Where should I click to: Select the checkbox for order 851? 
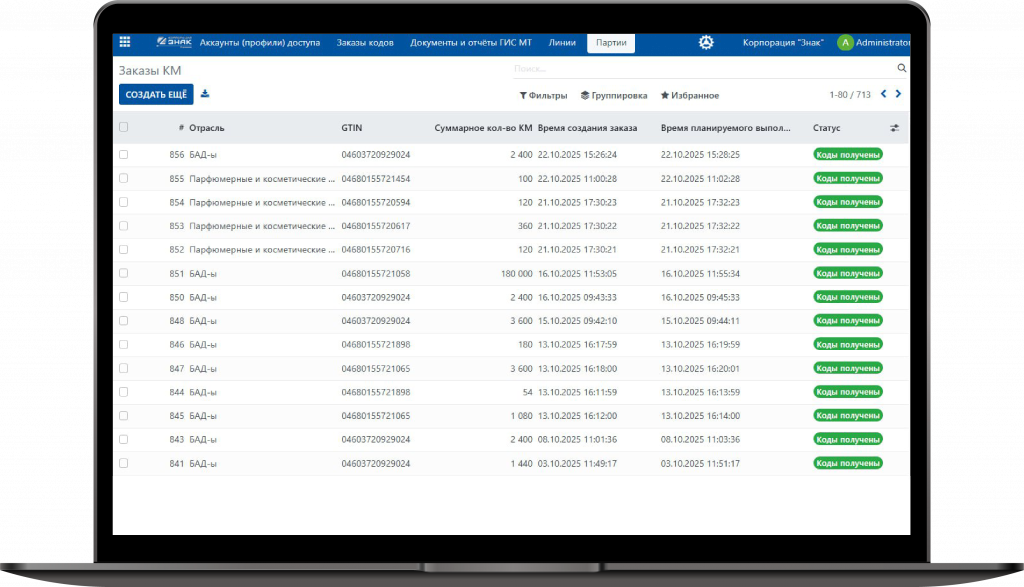click(124, 273)
